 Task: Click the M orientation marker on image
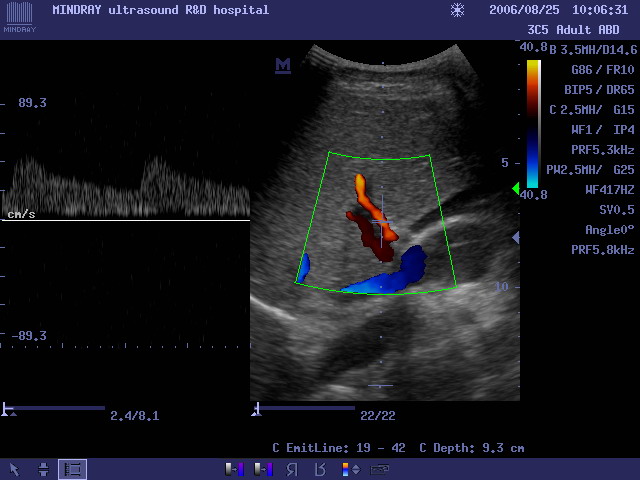(x=283, y=66)
